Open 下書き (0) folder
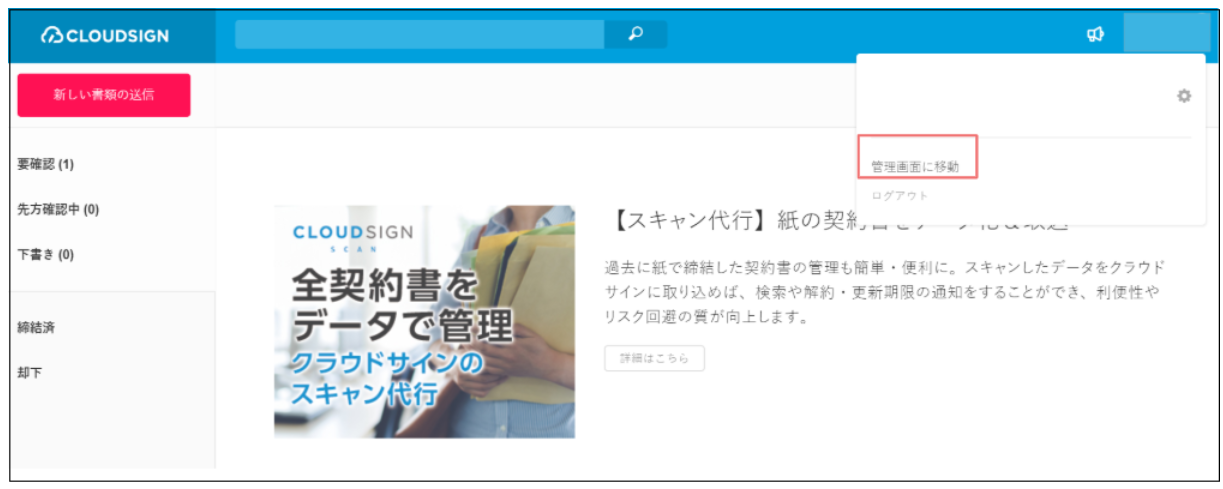The width and height of the screenshot is (1223, 489). [46, 254]
